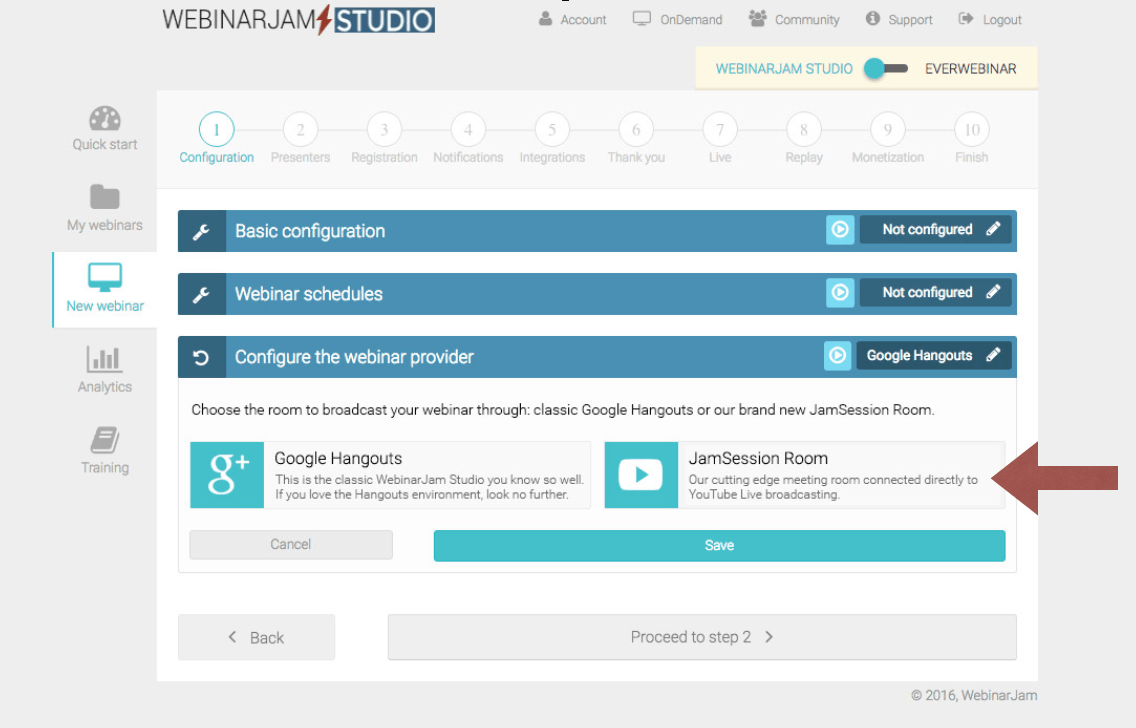Play the webinar provider help video
The image size is (1136, 728).
point(838,356)
